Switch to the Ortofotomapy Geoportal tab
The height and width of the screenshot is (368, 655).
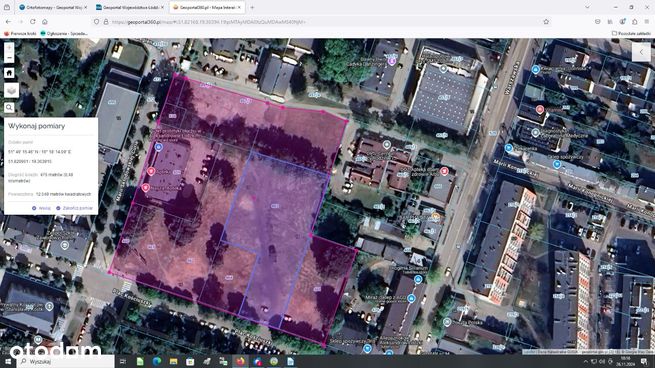coord(51,8)
